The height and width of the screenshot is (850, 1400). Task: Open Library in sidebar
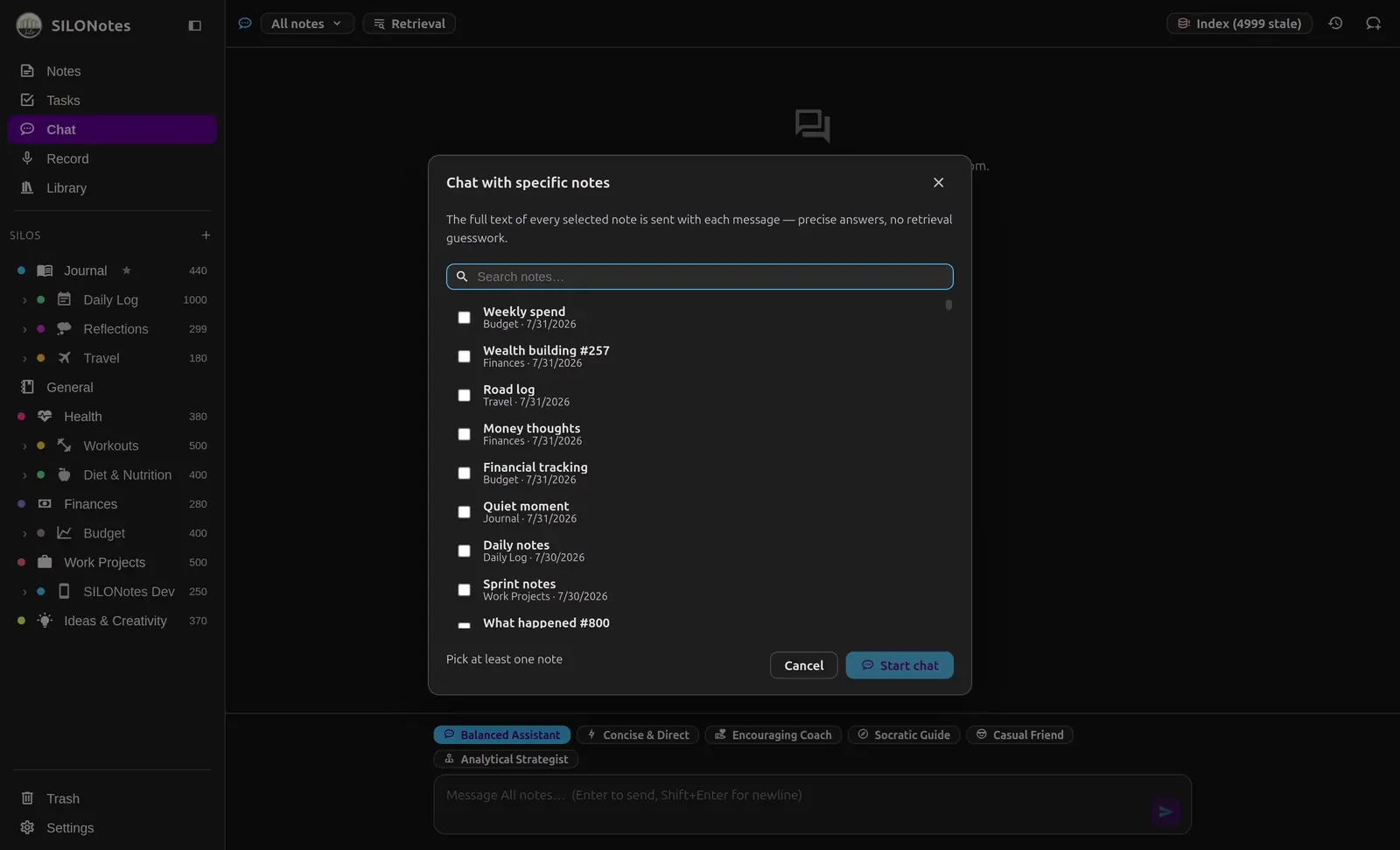(112, 187)
